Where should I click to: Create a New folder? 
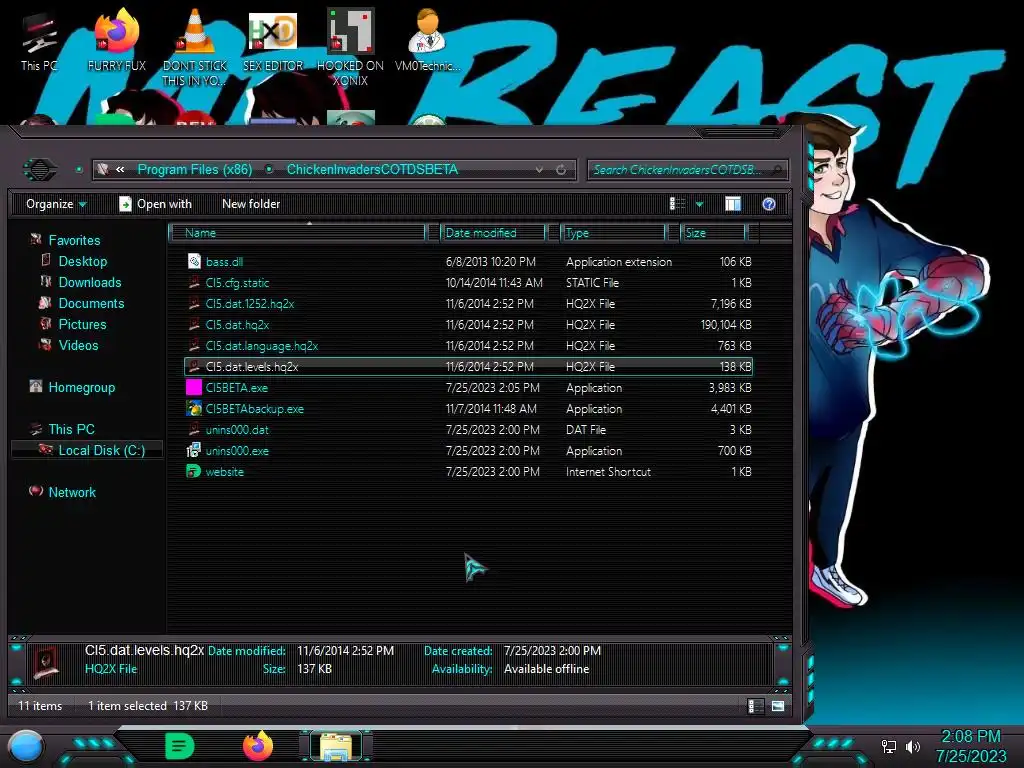pos(251,204)
